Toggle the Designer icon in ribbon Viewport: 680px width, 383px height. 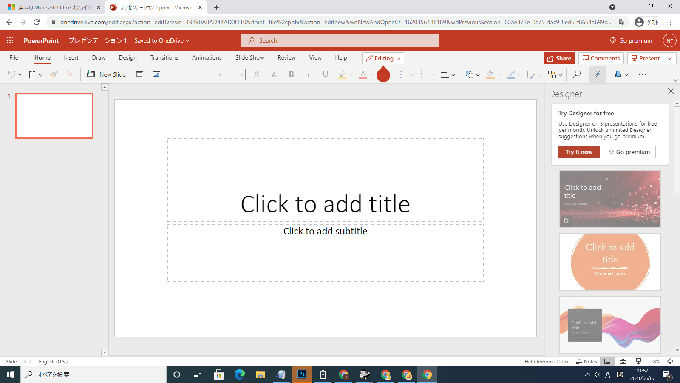(x=597, y=75)
